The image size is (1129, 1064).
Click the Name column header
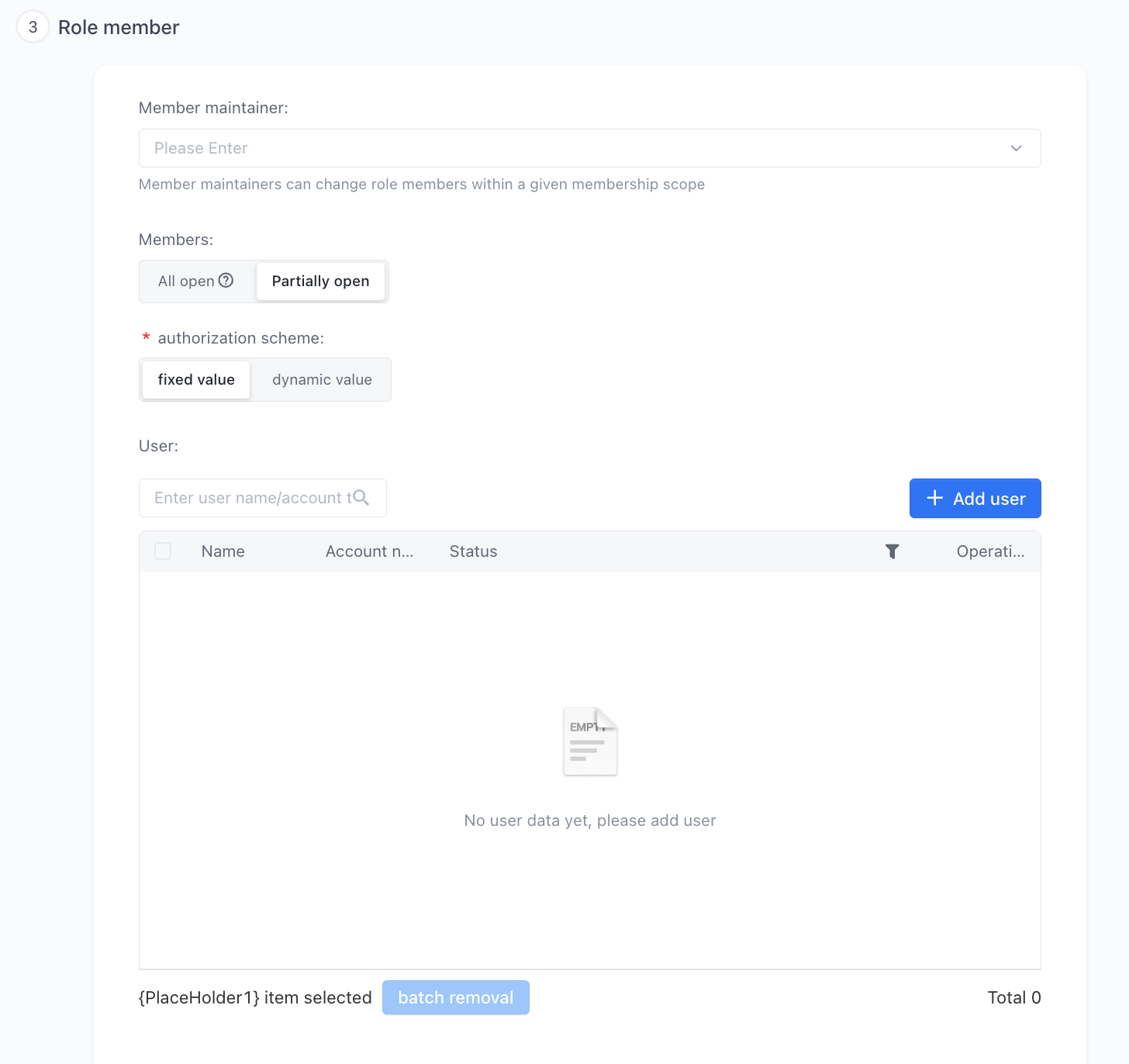223,551
